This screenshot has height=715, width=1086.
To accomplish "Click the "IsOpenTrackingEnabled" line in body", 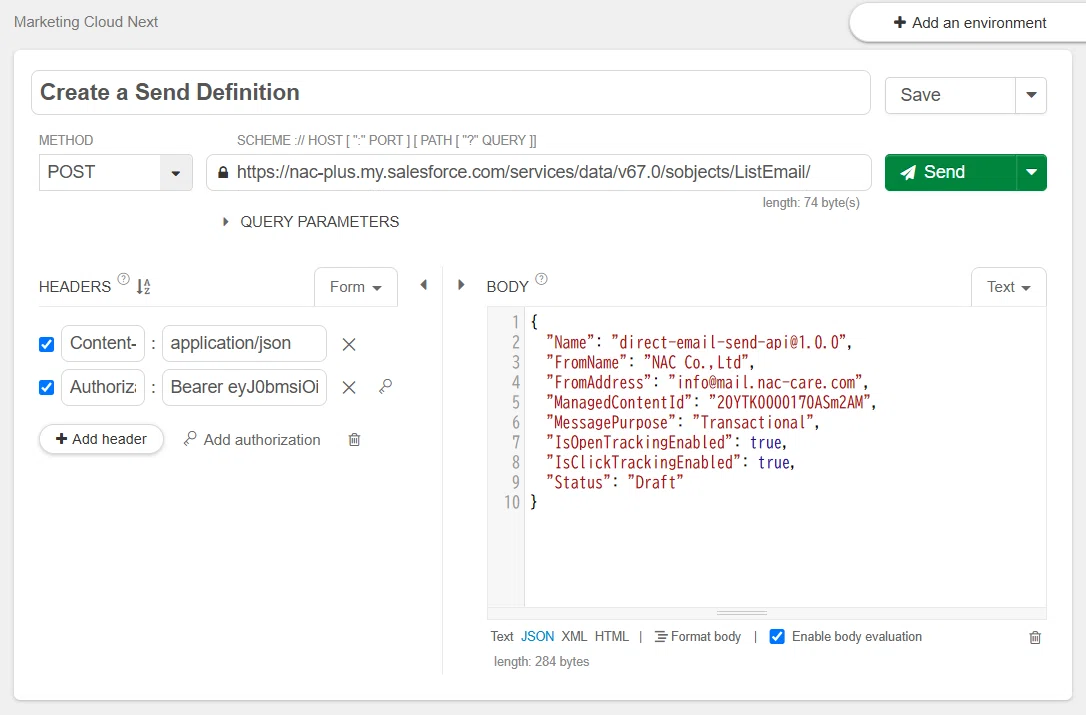I will (x=666, y=443).
